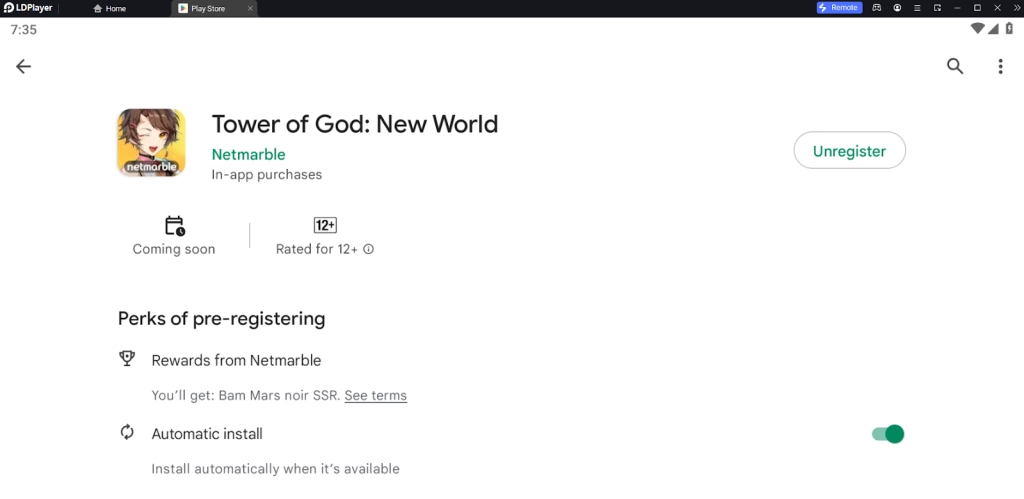Viewport: 1024px width, 499px height.
Task: Click the In-app purchases text
Action: click(266, 175)
